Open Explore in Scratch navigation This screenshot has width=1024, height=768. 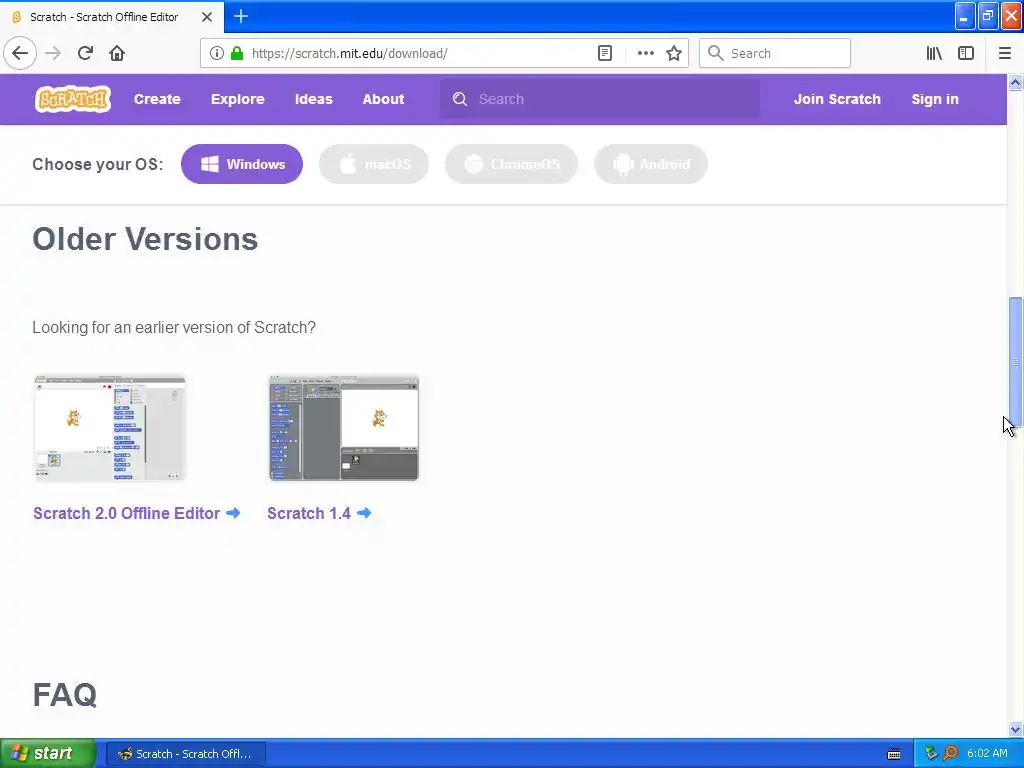coord(238,99)
